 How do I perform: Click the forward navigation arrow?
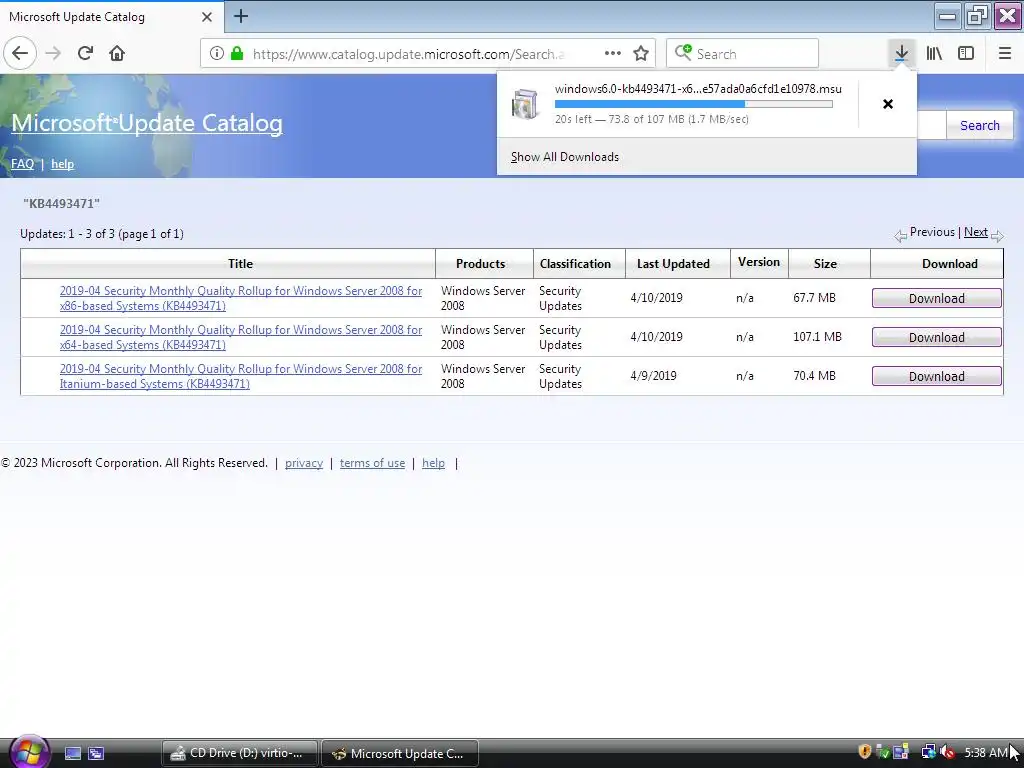53,54
